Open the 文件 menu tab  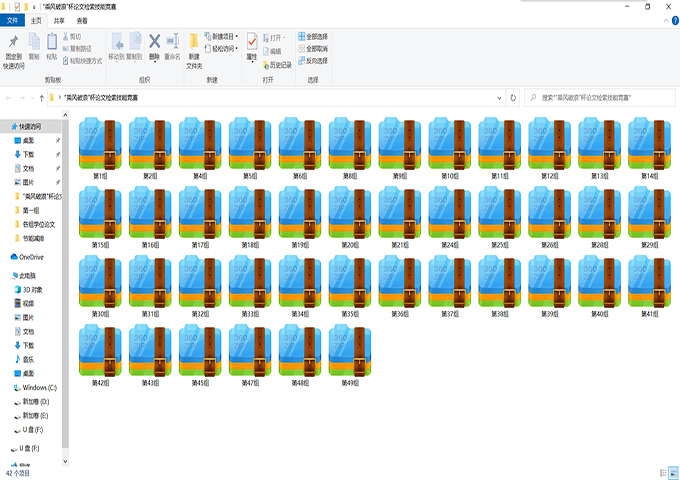click(x=12, y=20)
